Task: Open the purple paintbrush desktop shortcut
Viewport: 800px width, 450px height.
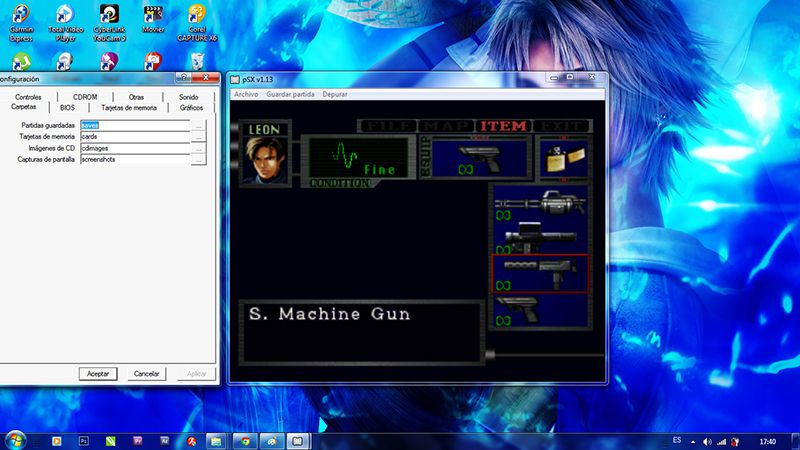Action: tap(109, 61)
